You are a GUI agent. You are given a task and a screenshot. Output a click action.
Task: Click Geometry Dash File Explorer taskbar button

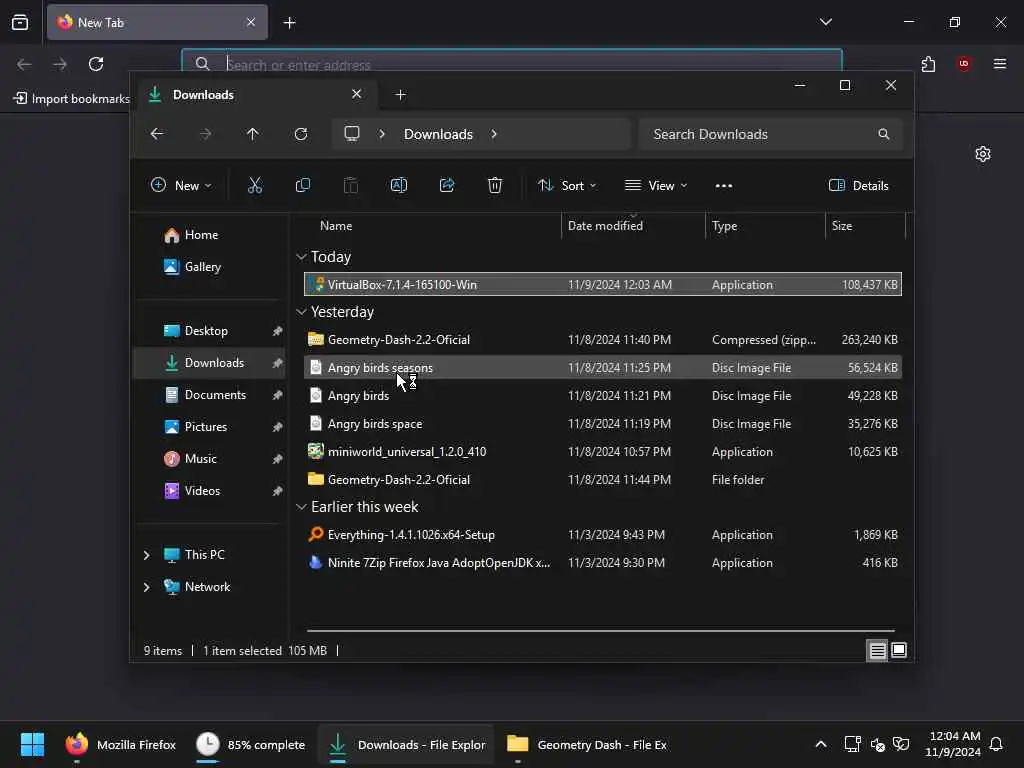(588, 744)
